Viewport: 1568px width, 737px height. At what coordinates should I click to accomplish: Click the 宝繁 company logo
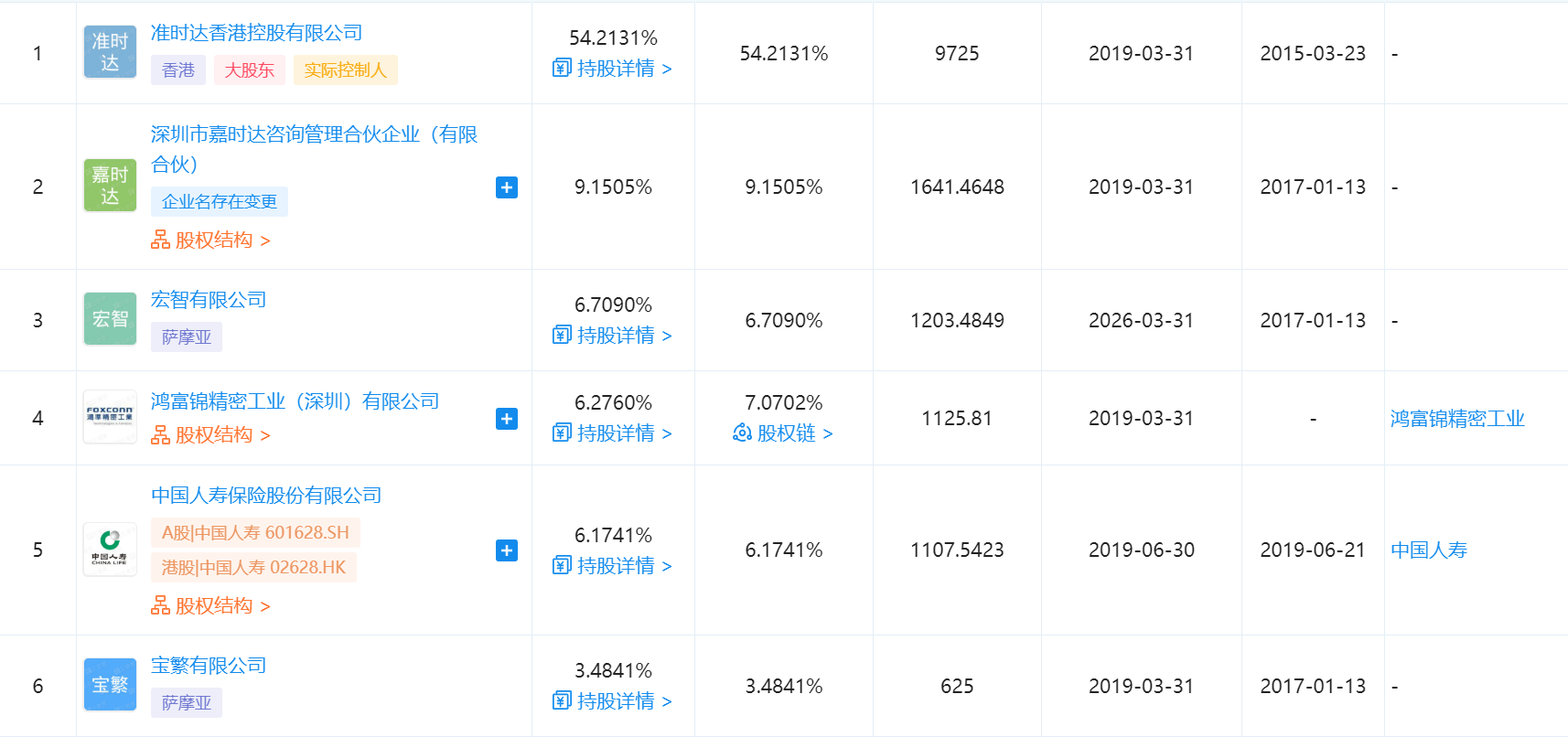110,685
